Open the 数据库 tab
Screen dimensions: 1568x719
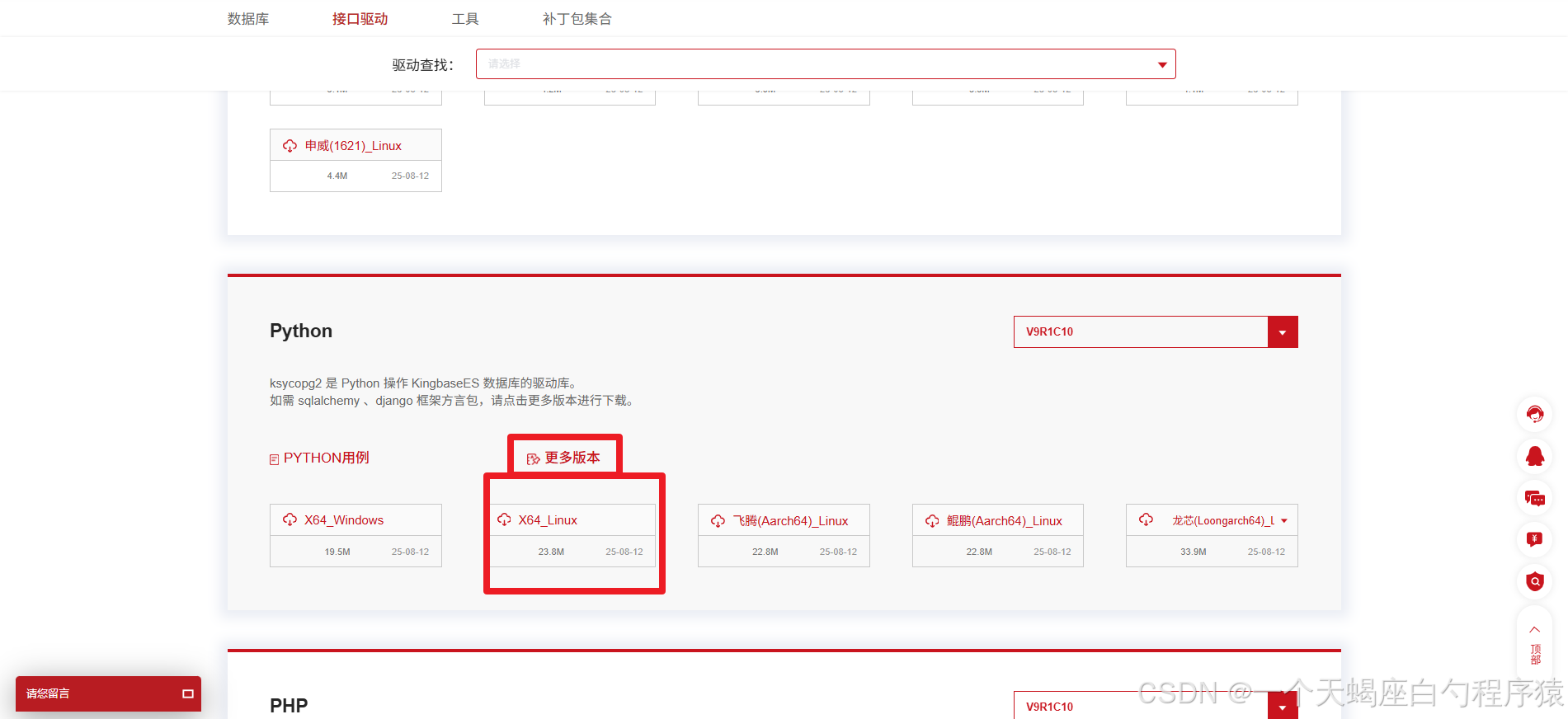248,19
